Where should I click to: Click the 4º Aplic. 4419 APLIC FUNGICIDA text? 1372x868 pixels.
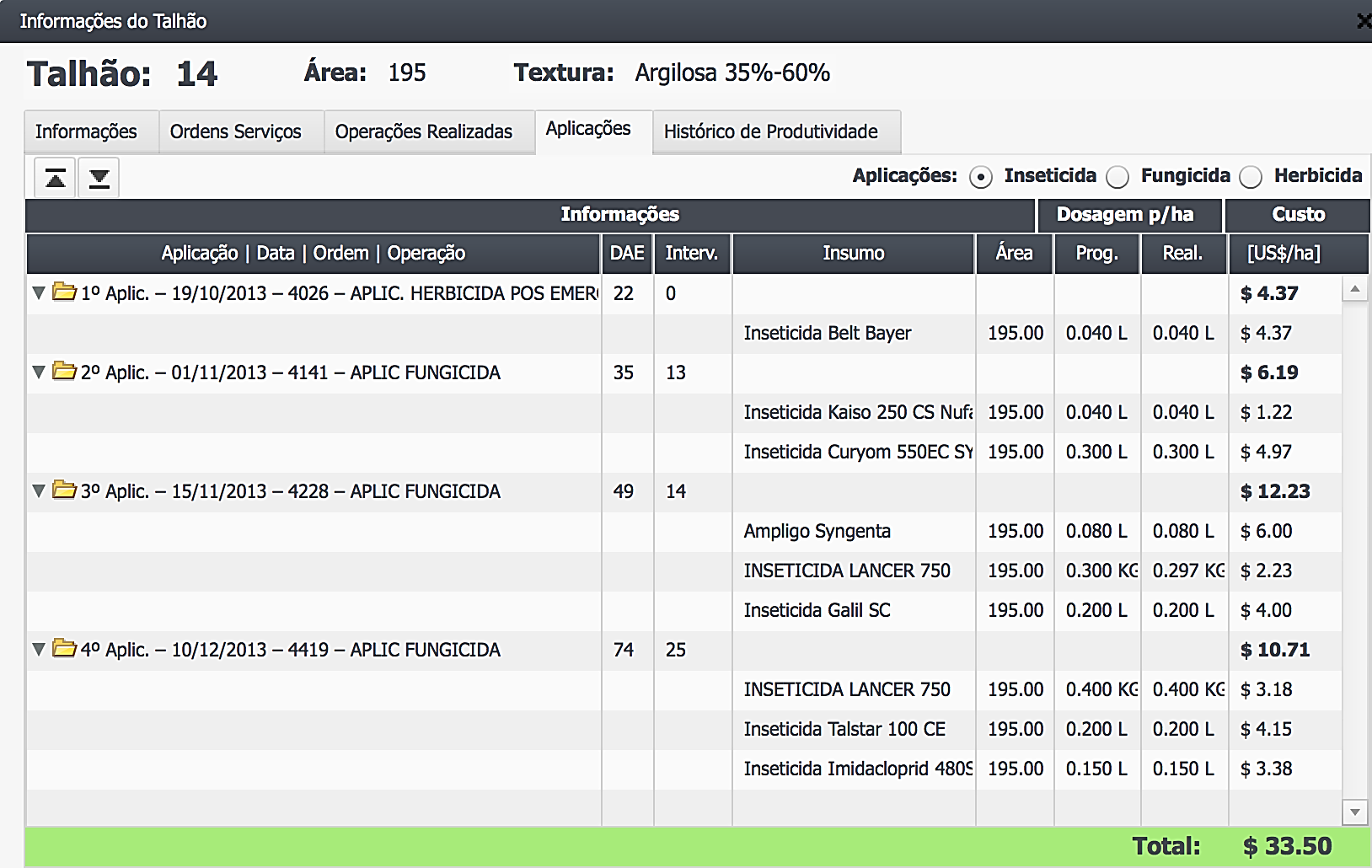pyautogui.click(x=291, y=650)
